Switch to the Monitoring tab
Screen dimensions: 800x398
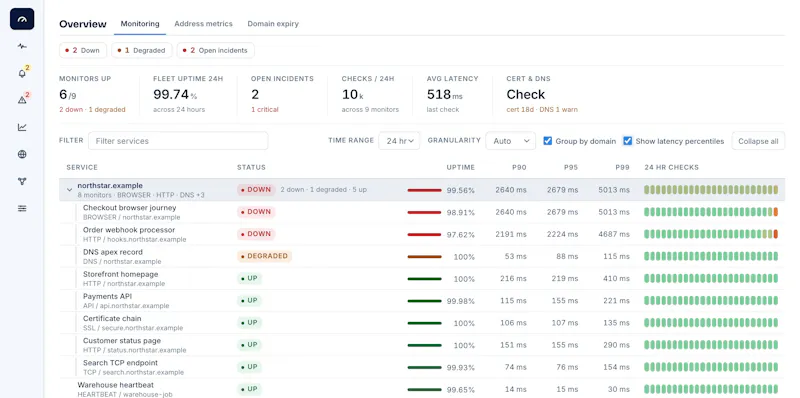(140, 23)
